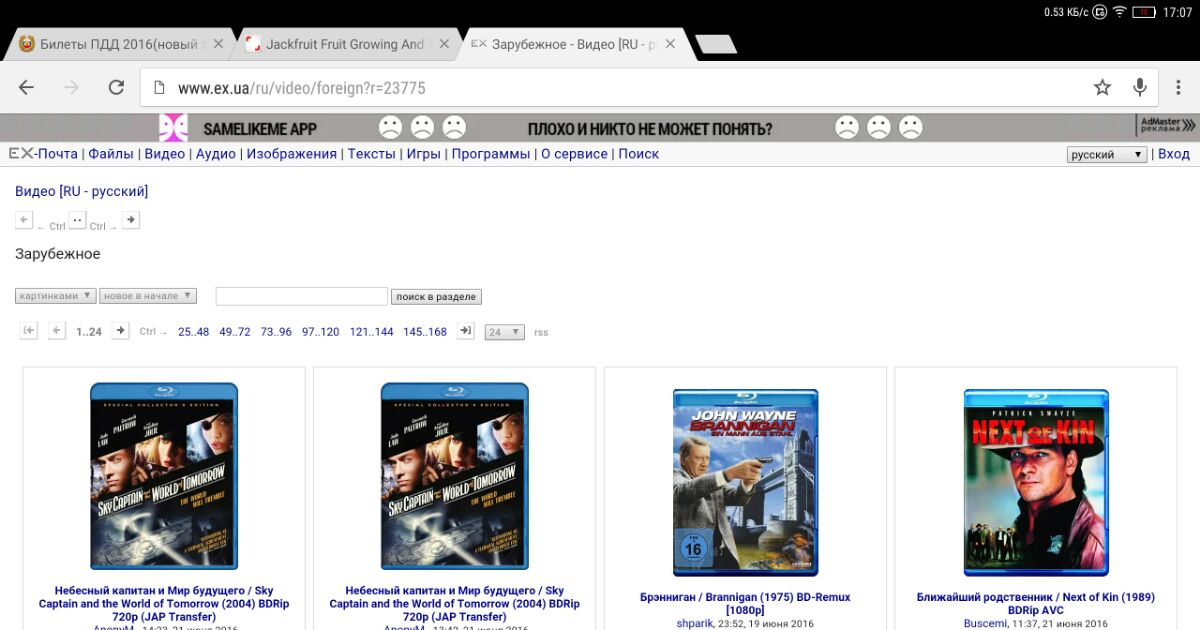
Task: Open uploader shparik profile link
Action: (x=695, y=623)
